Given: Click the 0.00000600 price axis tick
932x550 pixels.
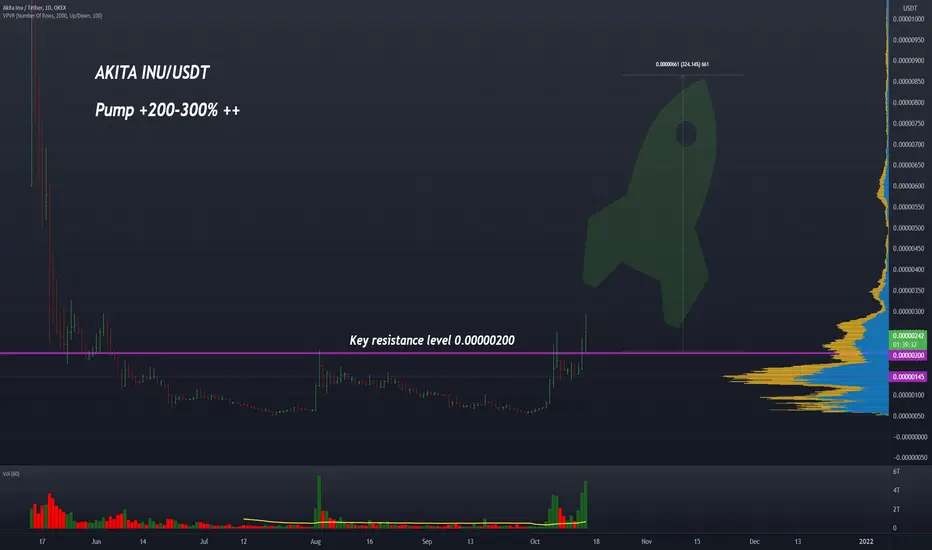Looking at the screenshot, I should point(909,186).
